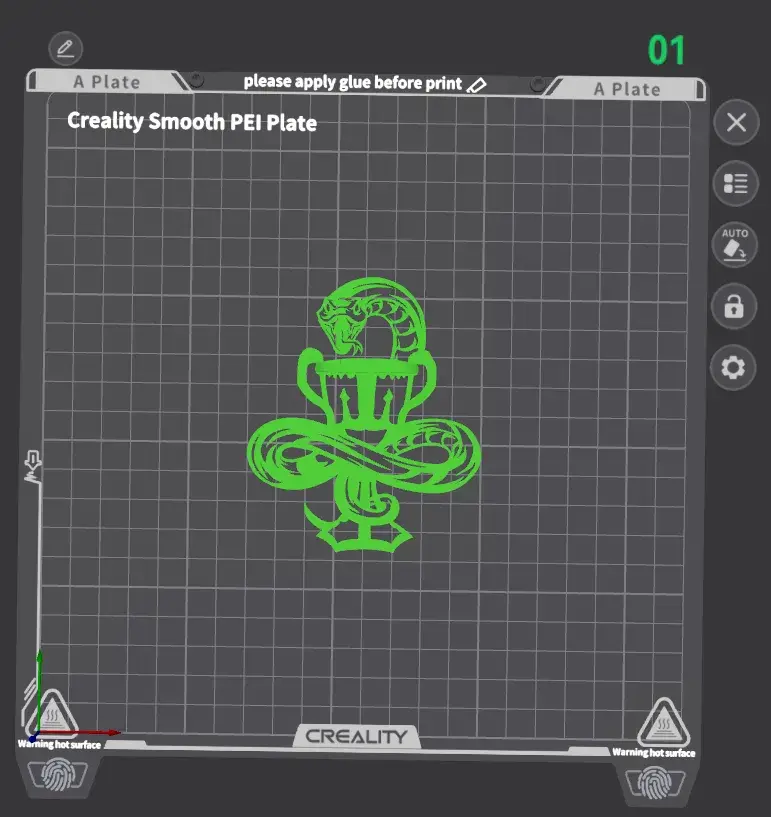771x817 pixels.
Task: Run auto orient on this plate
Action: click(x=734, y=245)
